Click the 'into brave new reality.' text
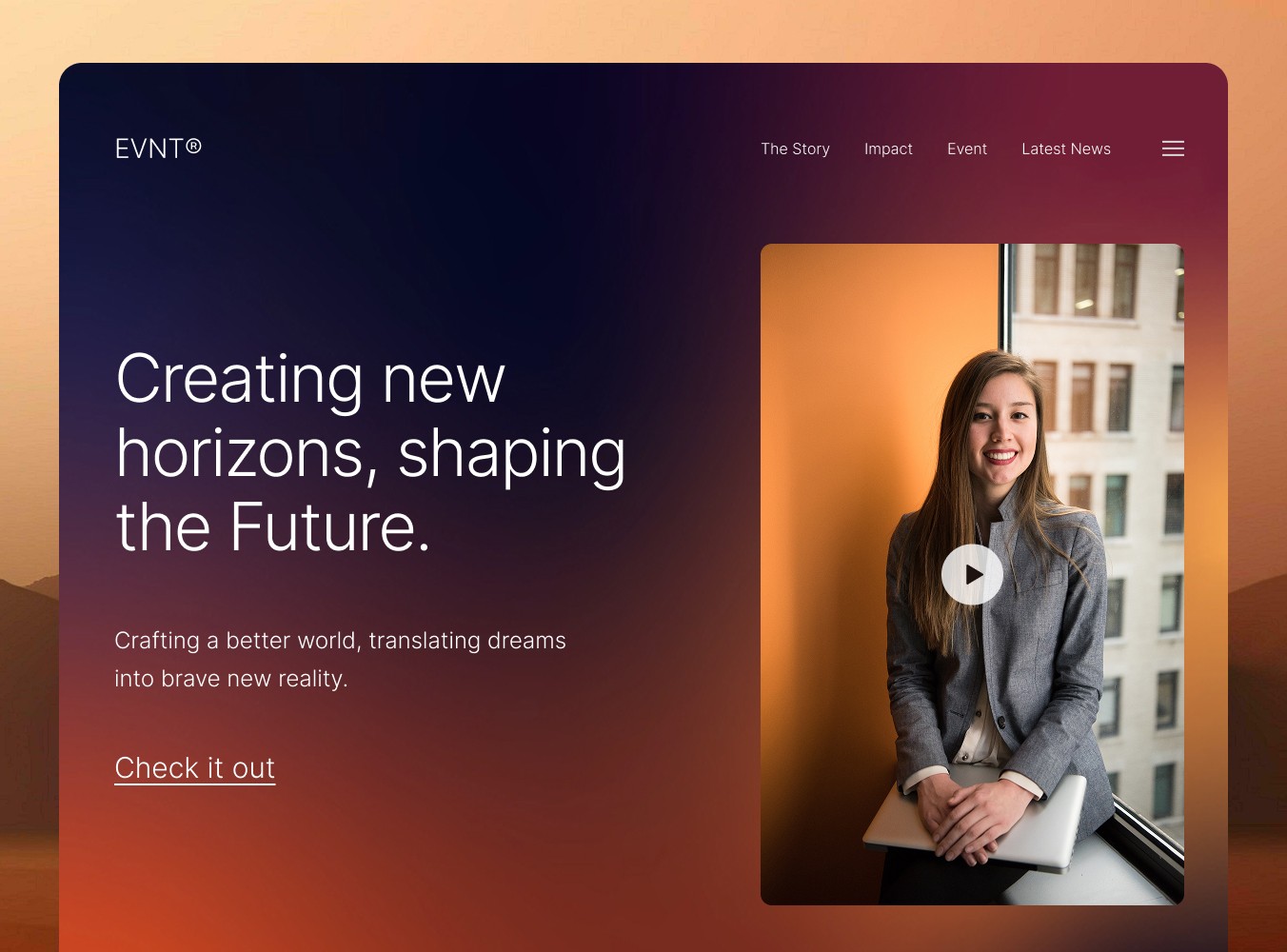The image size is (1287, 952). (231, 679)
